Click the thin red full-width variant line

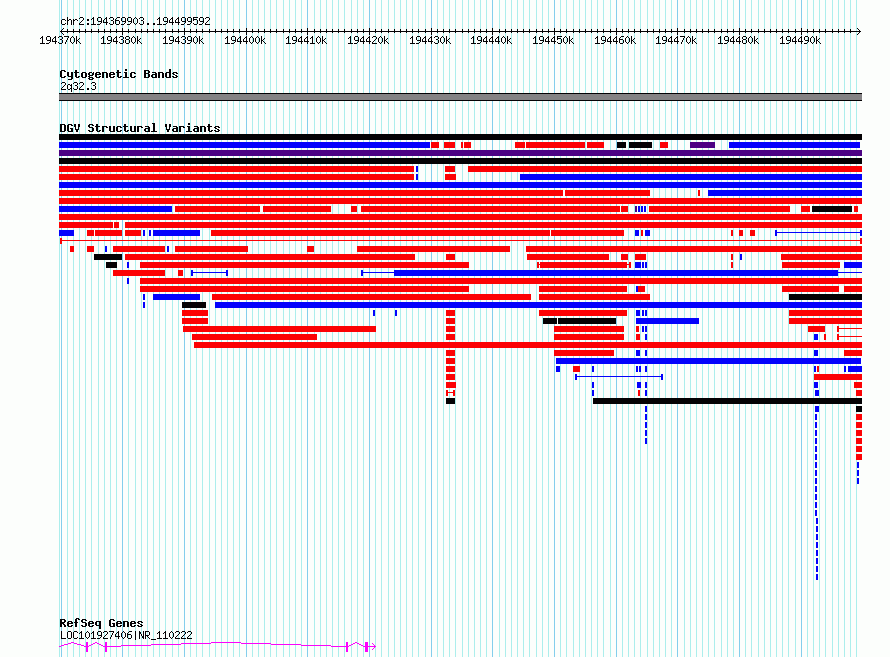point(460,241)
